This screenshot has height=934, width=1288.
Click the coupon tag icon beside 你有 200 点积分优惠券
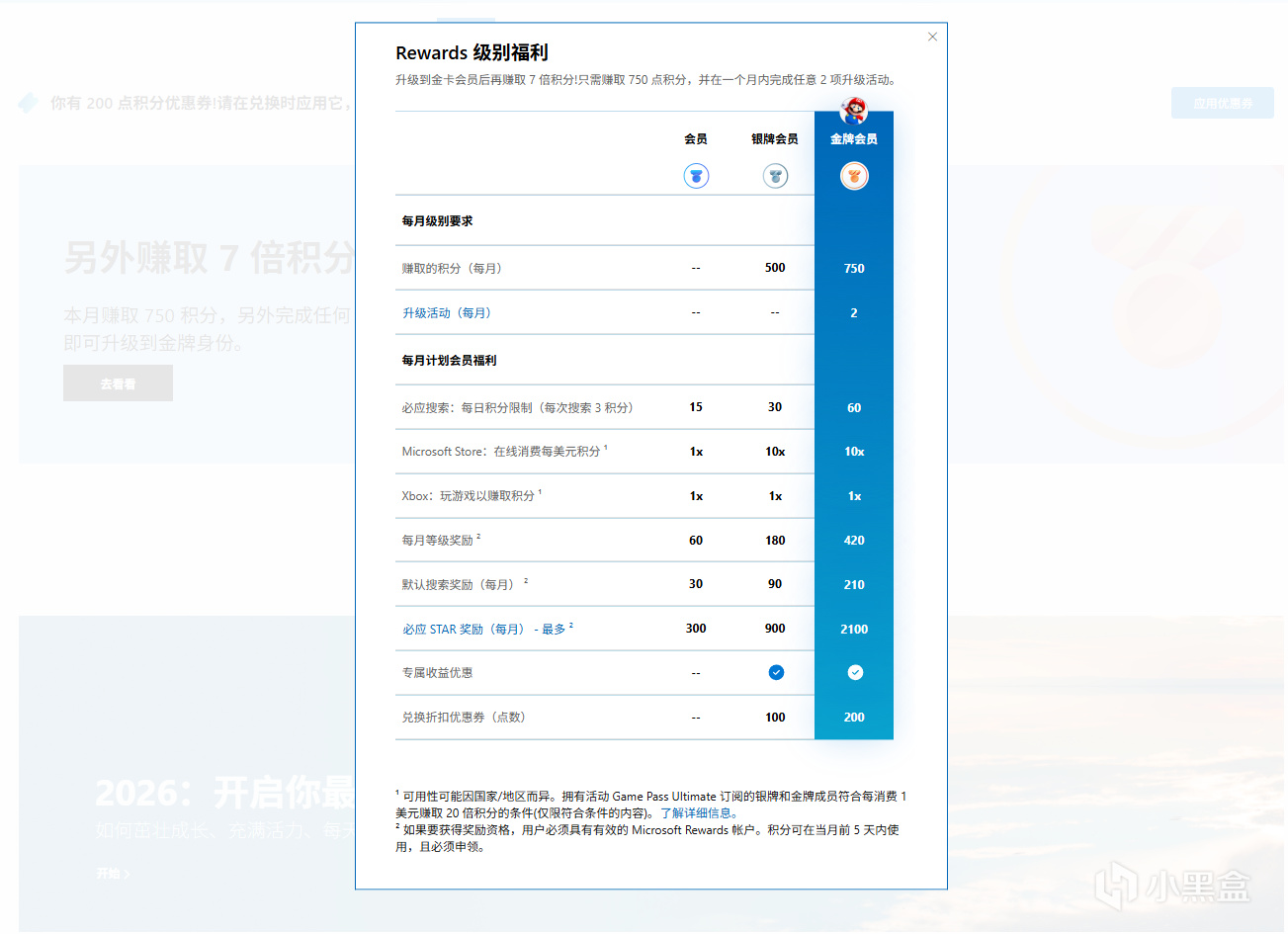29,103
